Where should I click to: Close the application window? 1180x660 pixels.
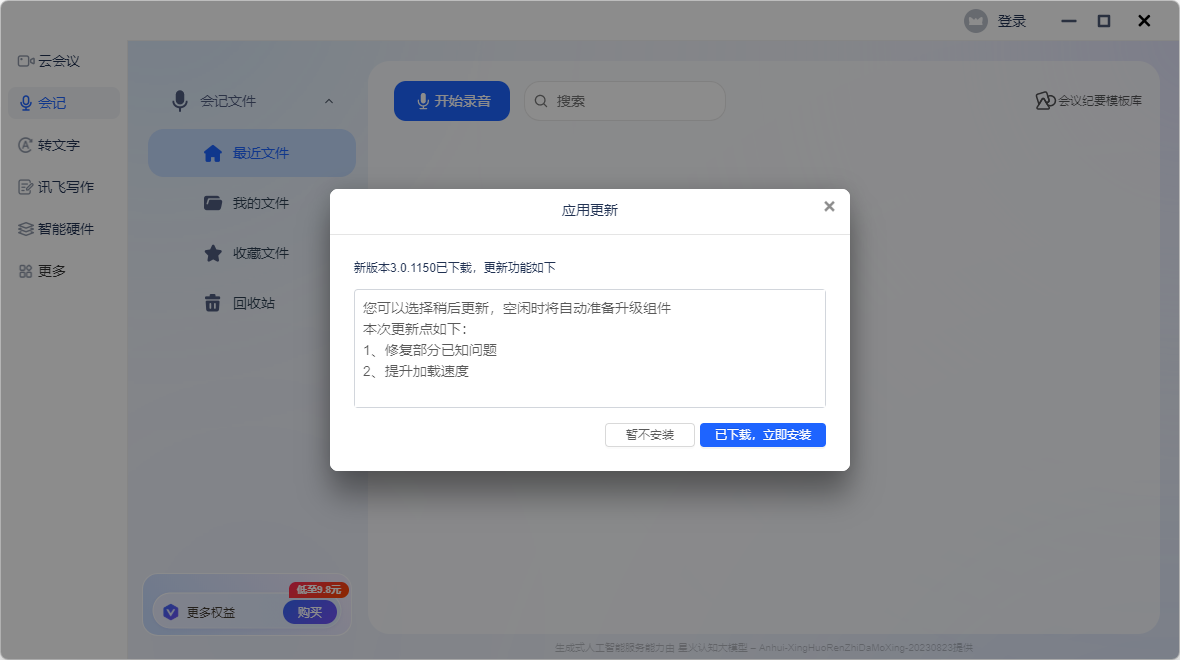pos(1144,21)
